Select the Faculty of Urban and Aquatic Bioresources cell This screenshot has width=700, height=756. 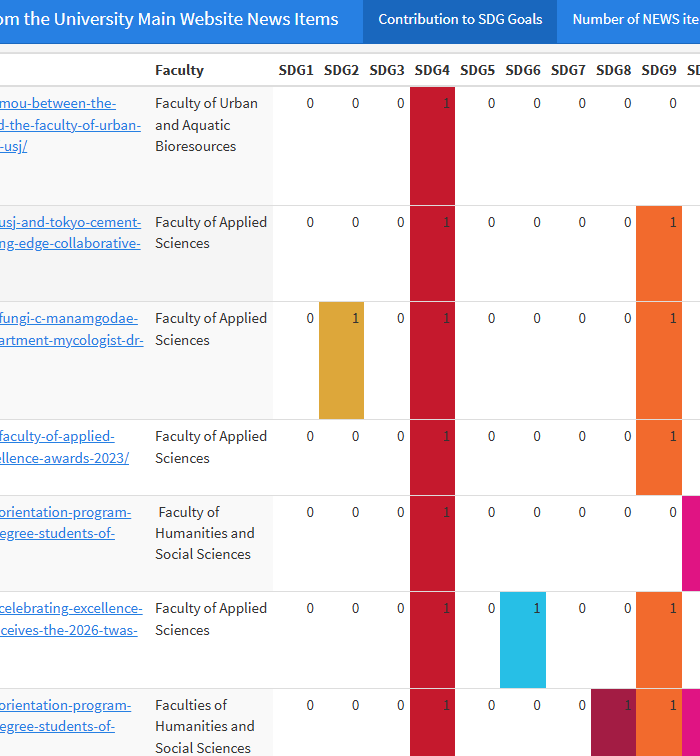click(206, 125)
